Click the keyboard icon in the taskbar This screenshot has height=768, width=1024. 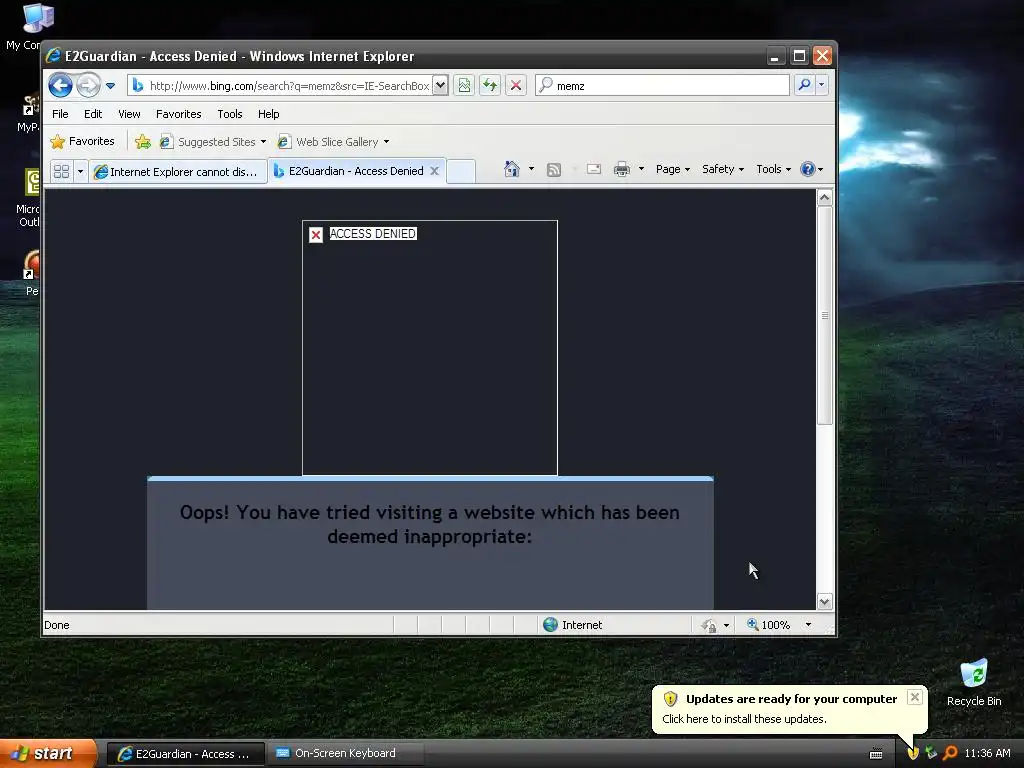876,754
